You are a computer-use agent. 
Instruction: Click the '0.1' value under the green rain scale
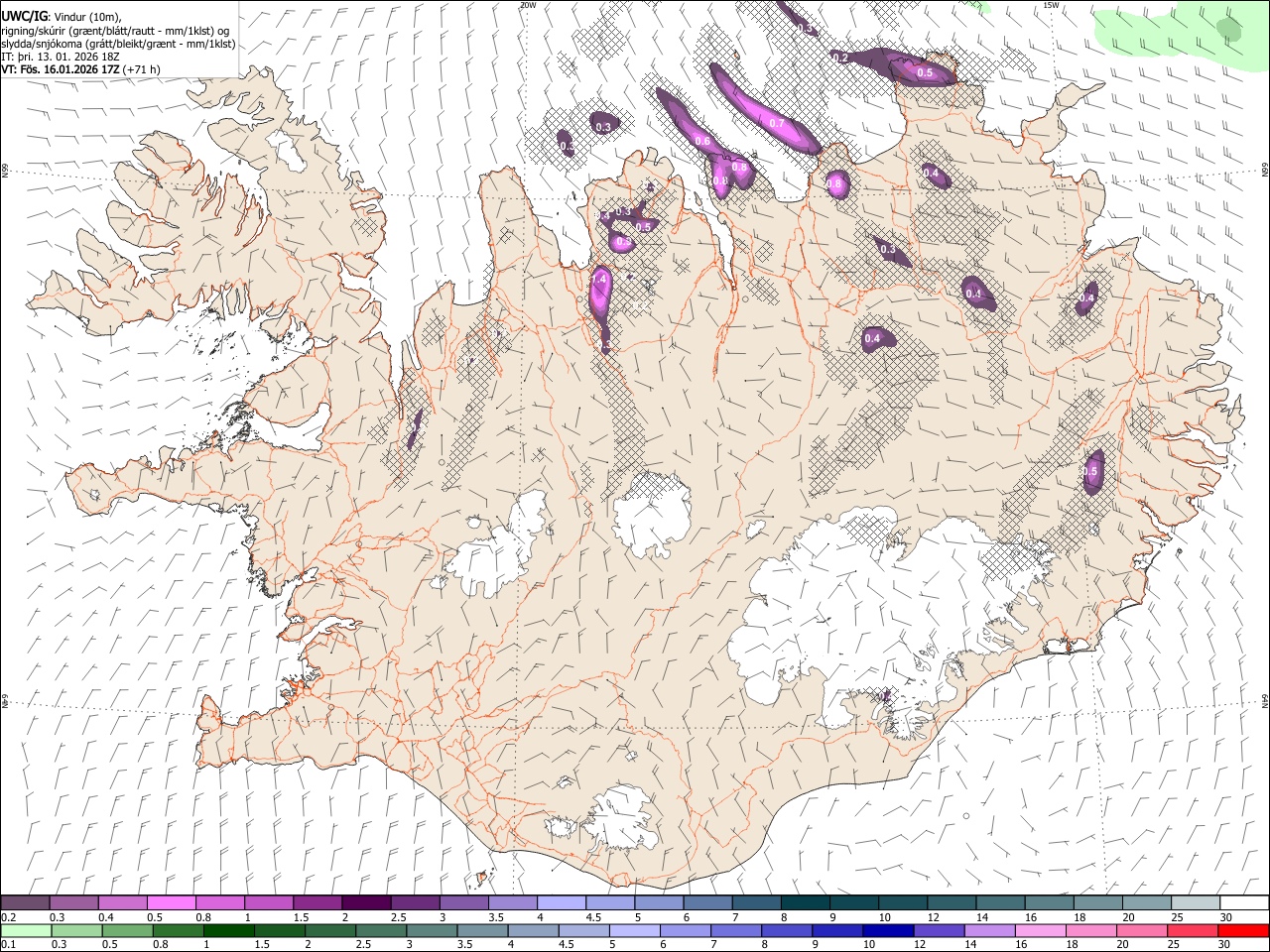(x=8, y=945)
